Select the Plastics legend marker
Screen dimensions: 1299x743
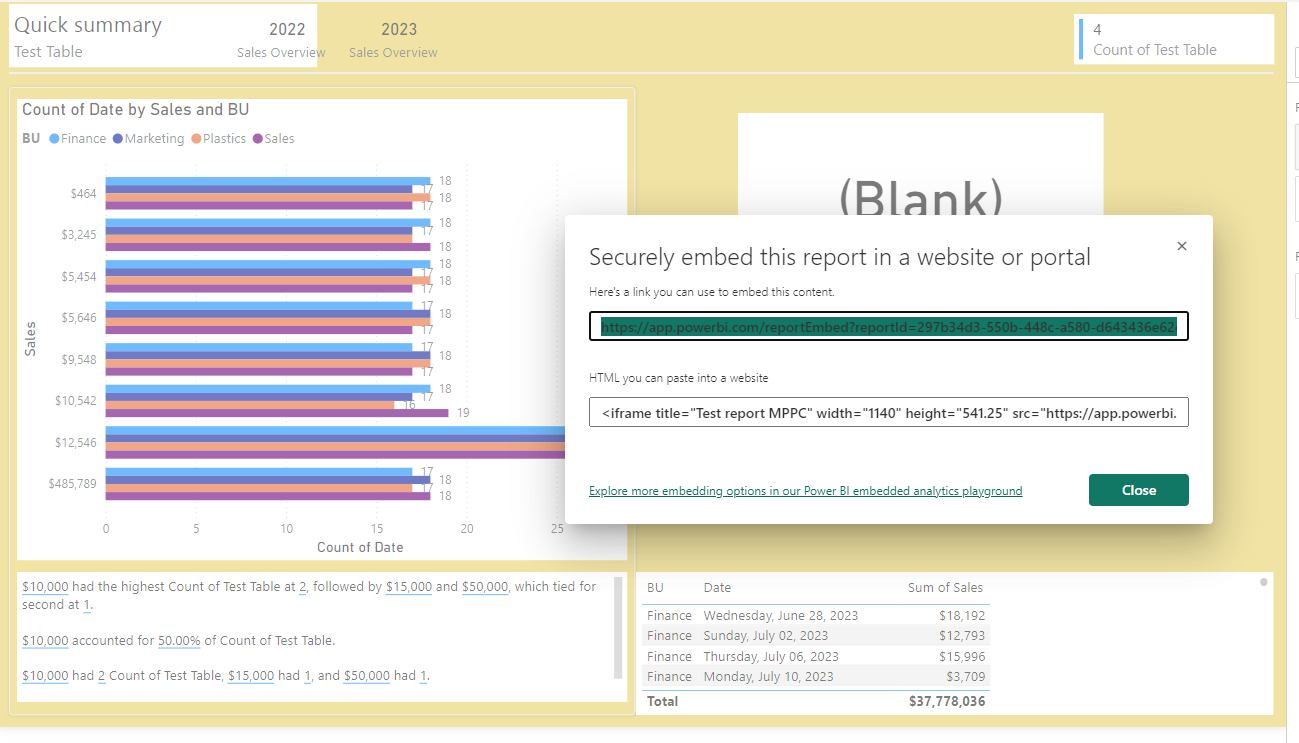(x=197, y=139)
